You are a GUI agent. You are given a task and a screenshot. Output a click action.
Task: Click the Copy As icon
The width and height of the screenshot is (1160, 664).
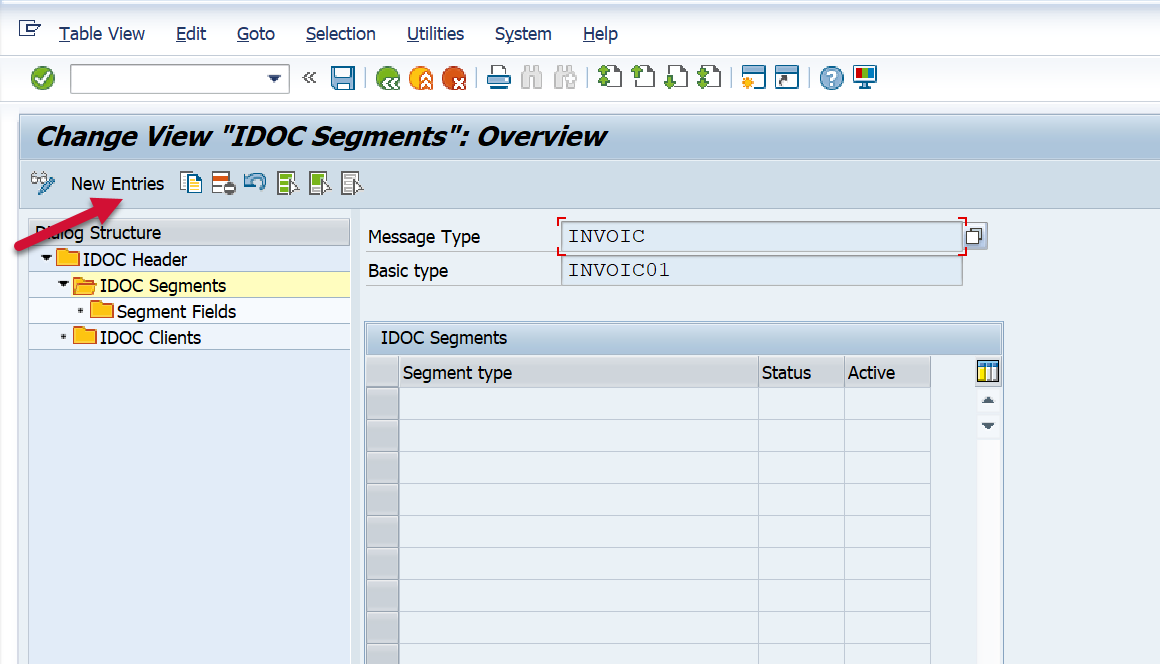(x=190, y=183)
